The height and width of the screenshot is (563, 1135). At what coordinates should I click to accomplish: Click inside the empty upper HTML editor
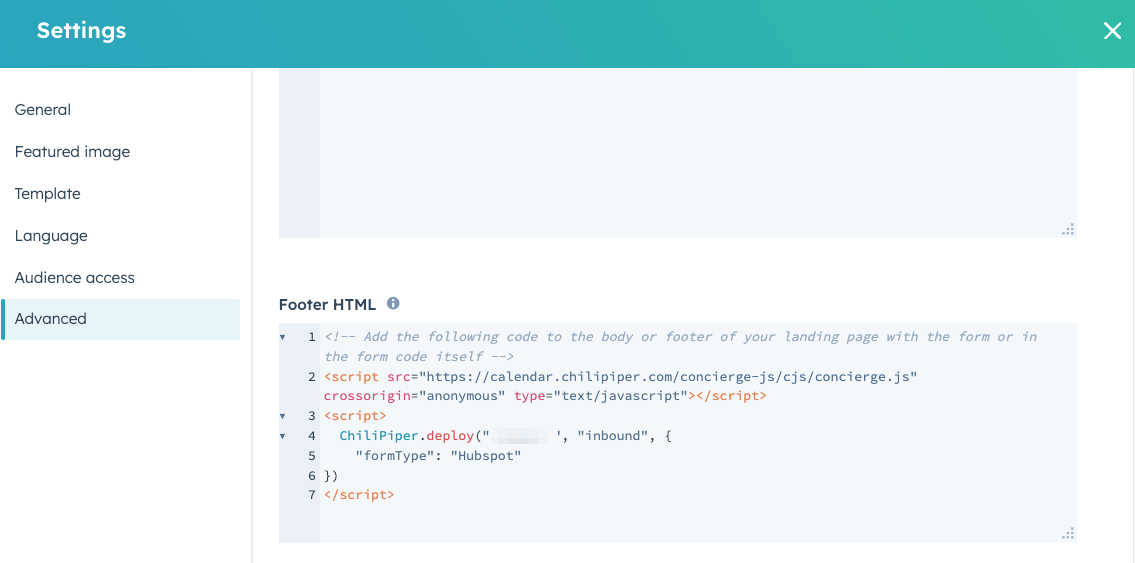[698, 153]
